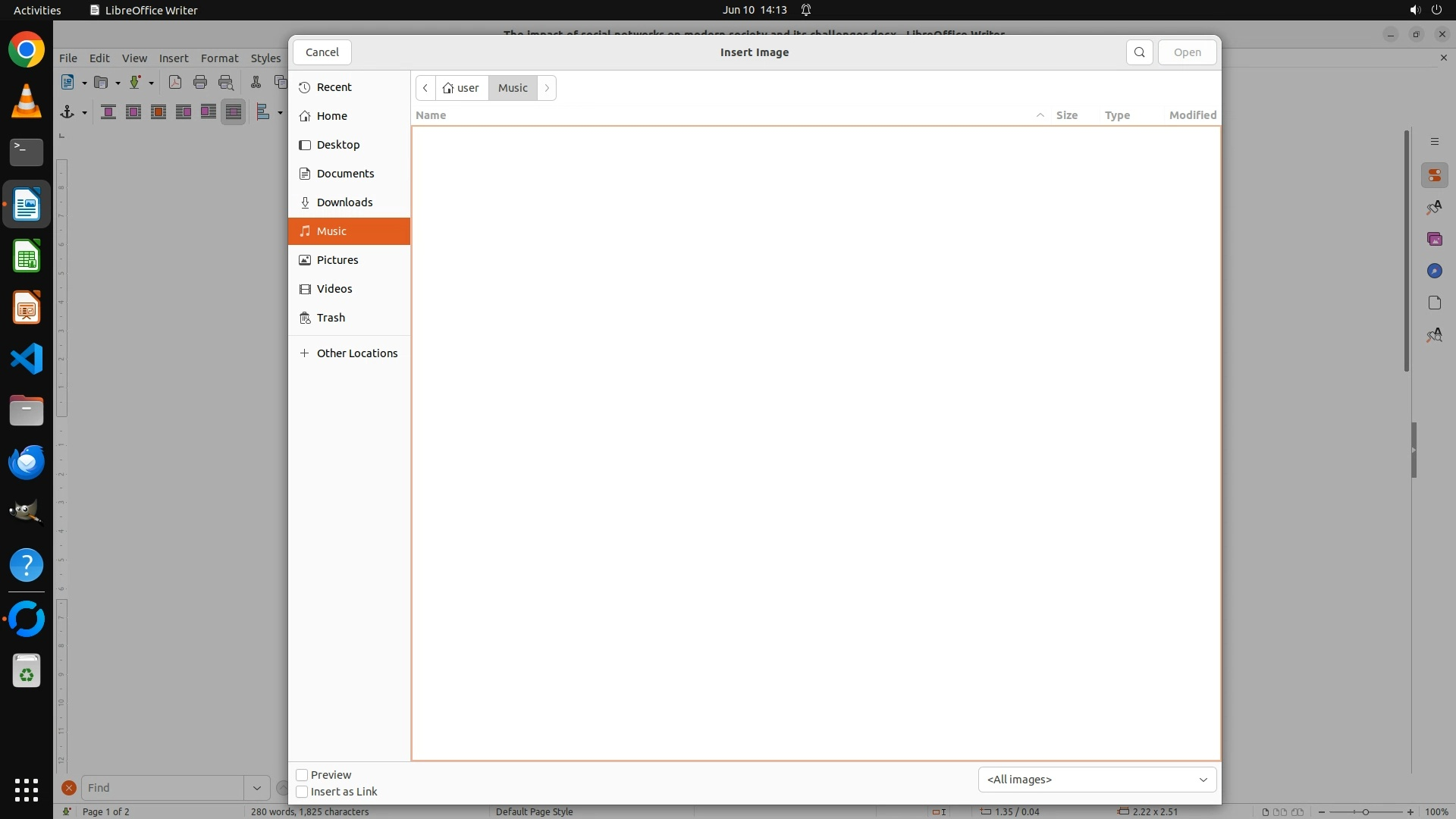Enable the Preview checkbox

point(302,775)
